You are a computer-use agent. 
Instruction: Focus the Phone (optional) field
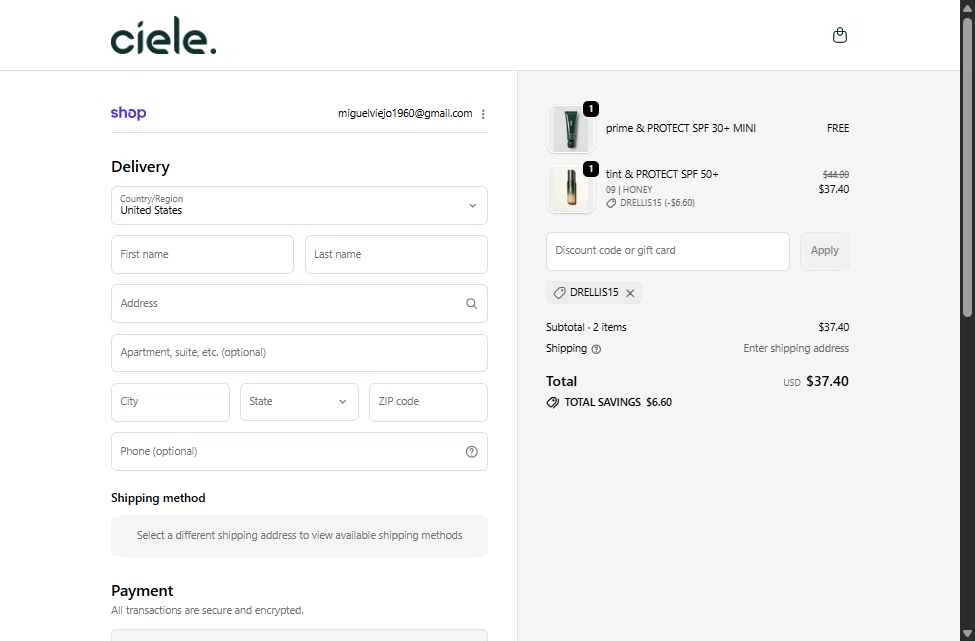(x=299, y=451)
